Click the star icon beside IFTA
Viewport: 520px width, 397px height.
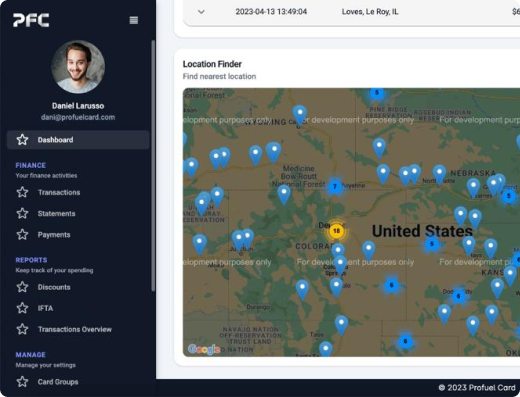22,308
